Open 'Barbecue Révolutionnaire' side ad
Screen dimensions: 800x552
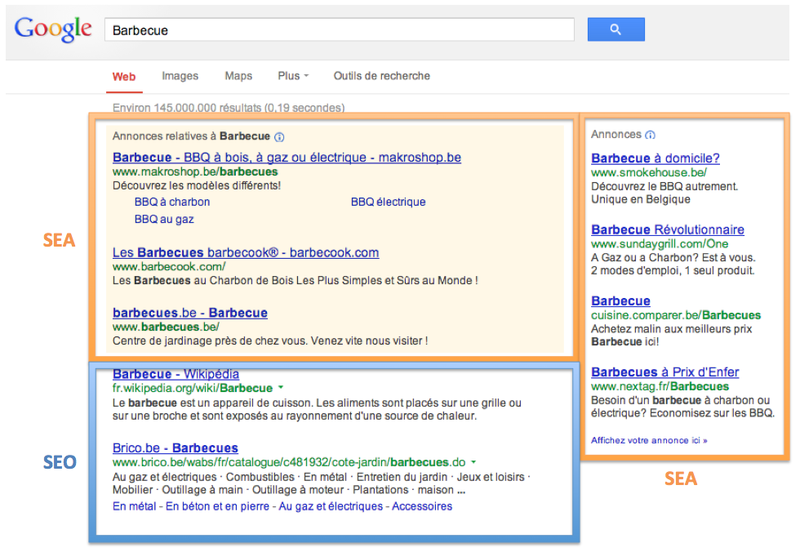(667, 230)
